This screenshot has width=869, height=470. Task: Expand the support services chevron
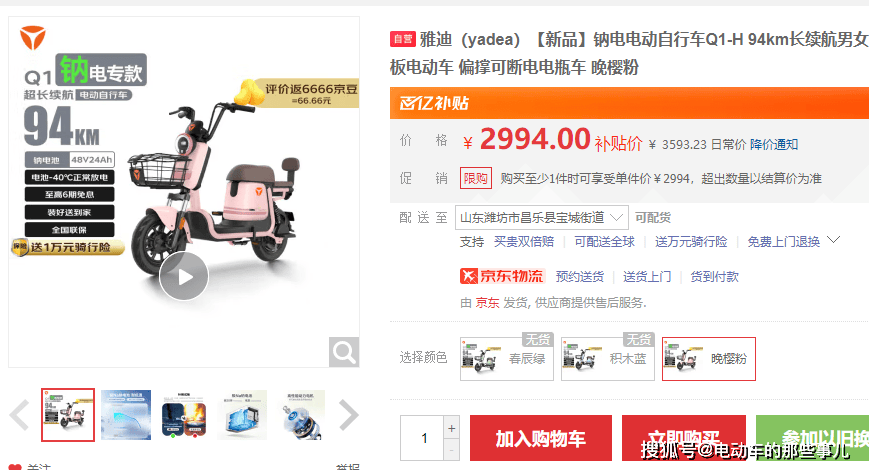coord(834,240)
